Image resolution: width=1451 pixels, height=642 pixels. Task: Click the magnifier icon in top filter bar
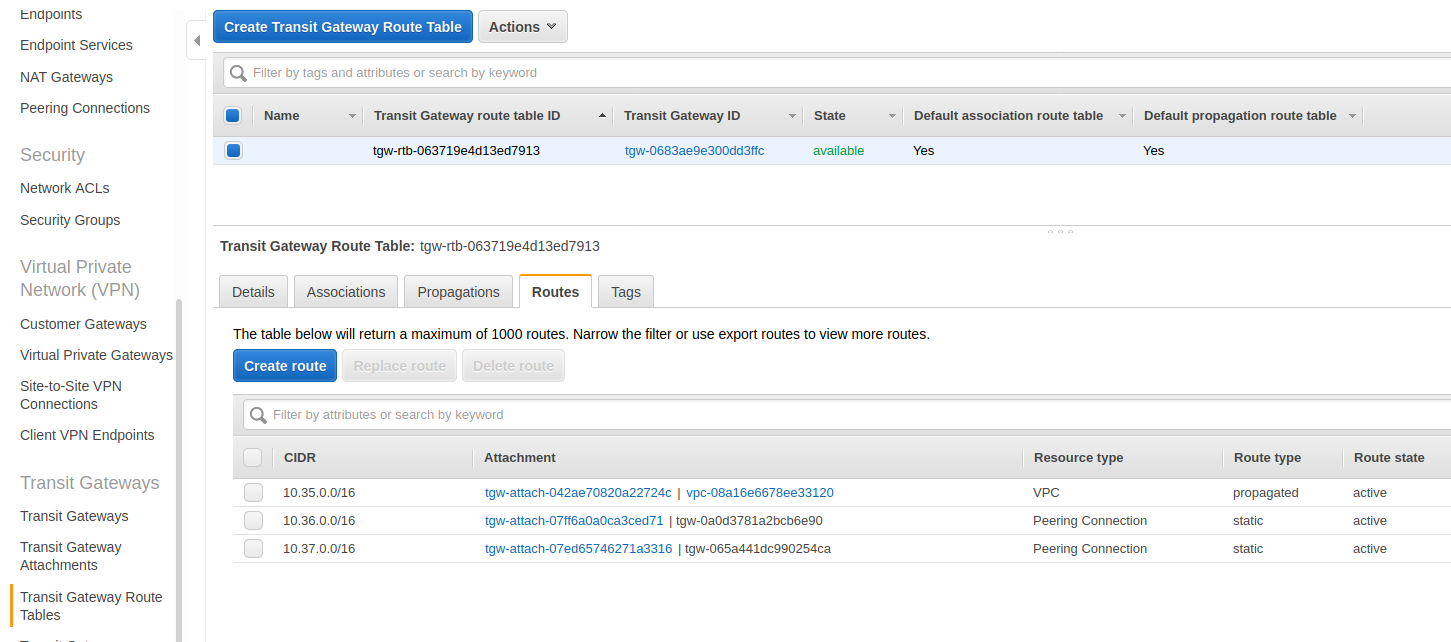(x=238, y=73)
